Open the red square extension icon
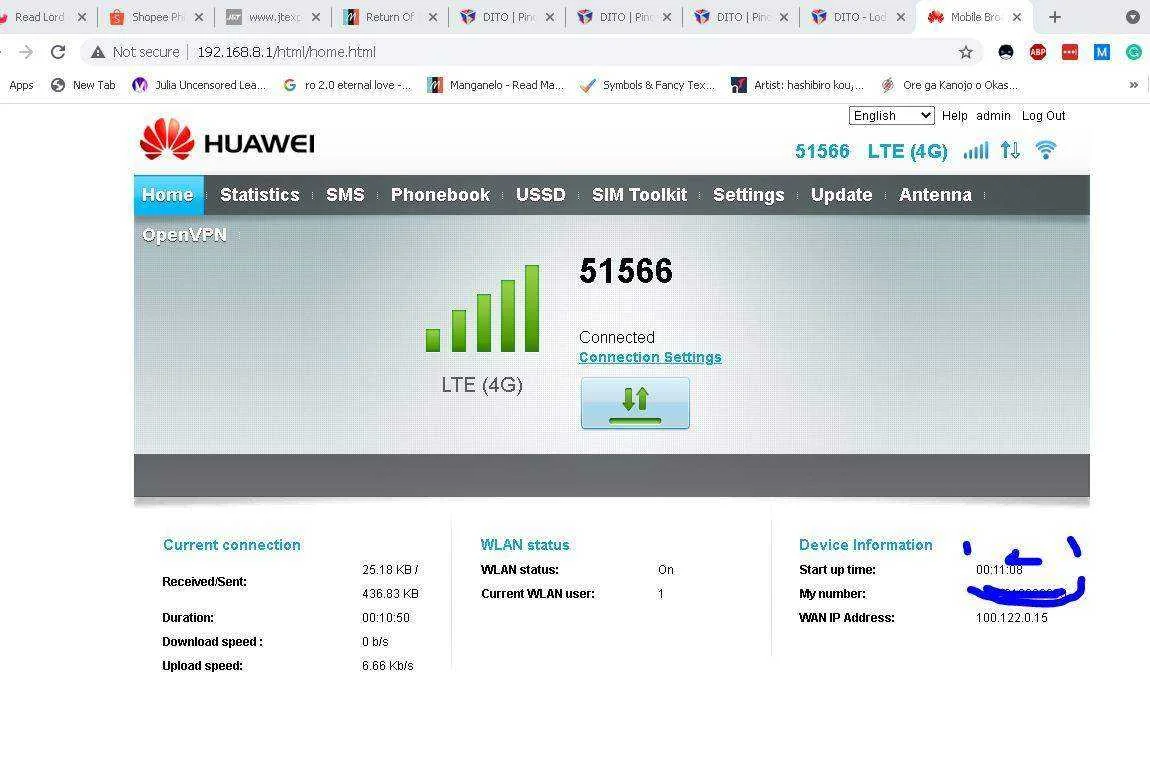Screen dimensions: 1150x760 pyautogui.click(x=1070, y=52)
